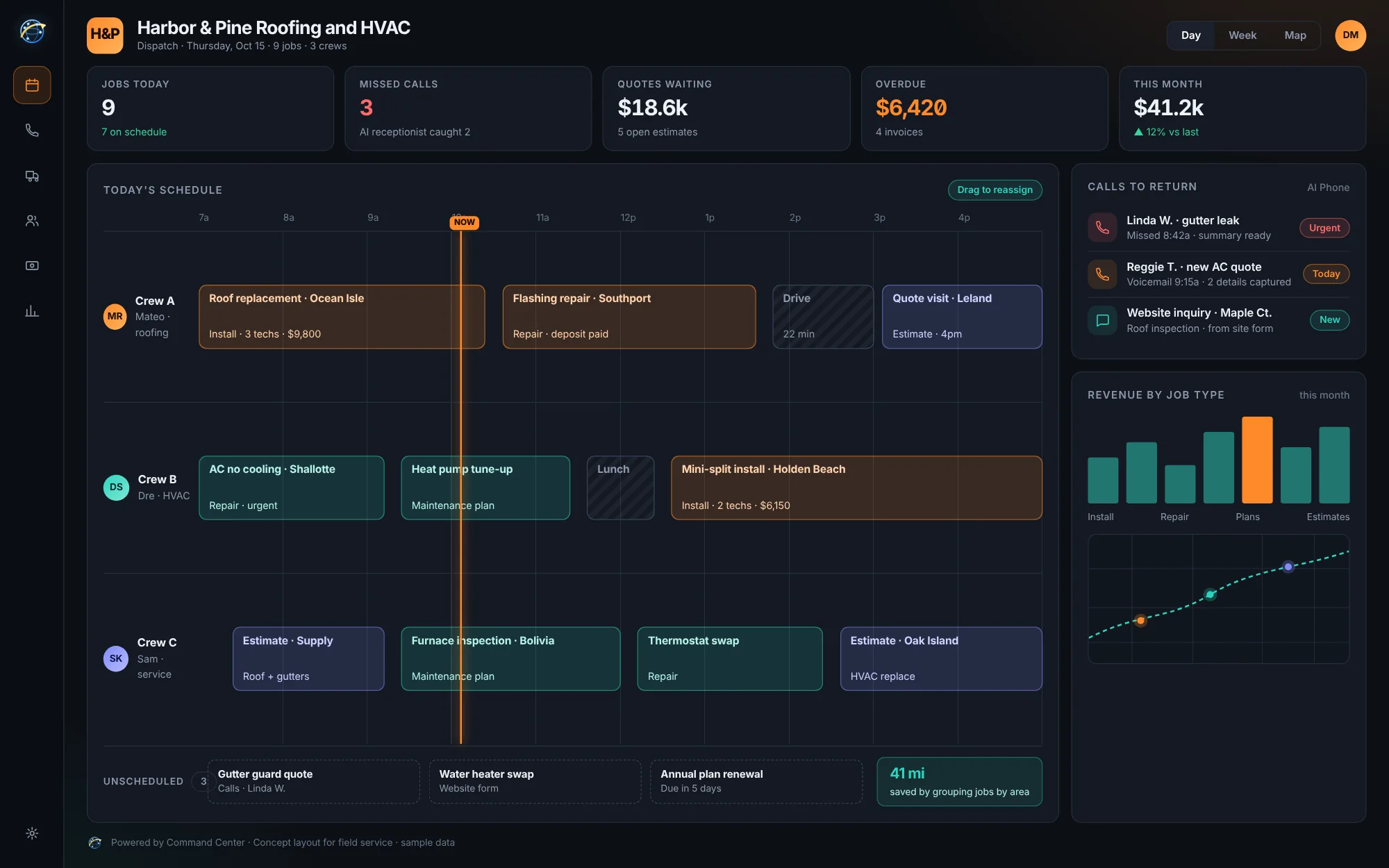
Task: Select the Roof replacement Ocean Isle job
Action: 342,317
